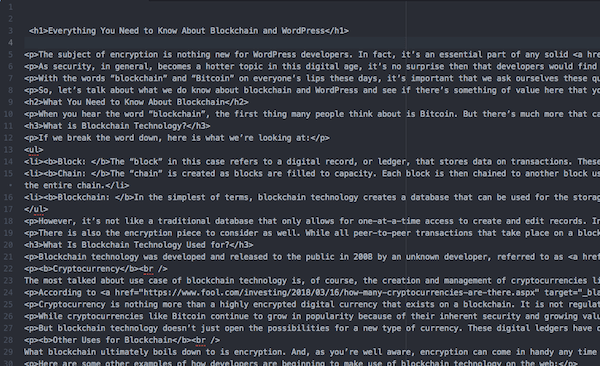600x366 pixels.
Task: Click the opening <ul> tag on line 13
Action: (x=34, y=150)
